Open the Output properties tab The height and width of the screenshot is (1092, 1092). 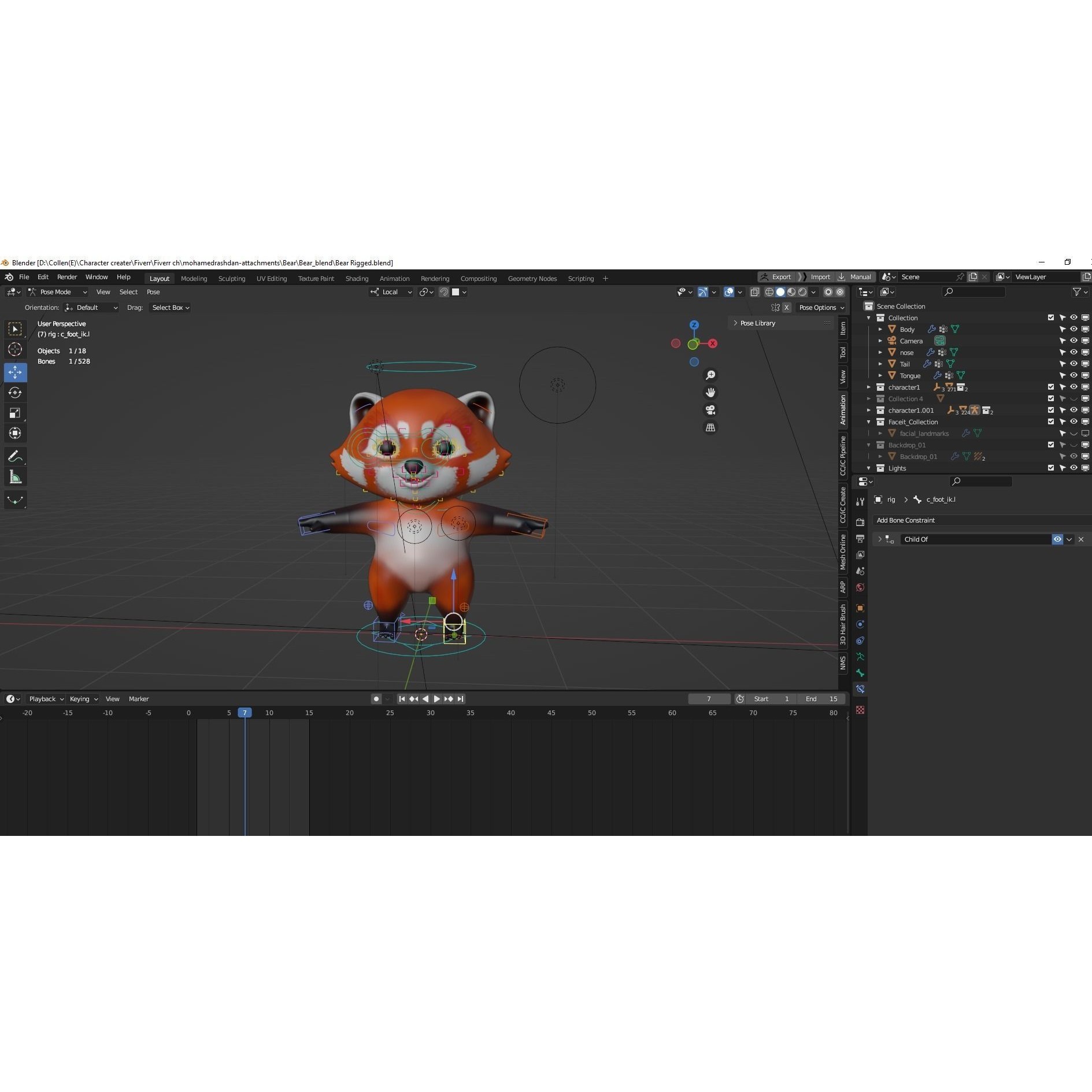tap(861, 538)
